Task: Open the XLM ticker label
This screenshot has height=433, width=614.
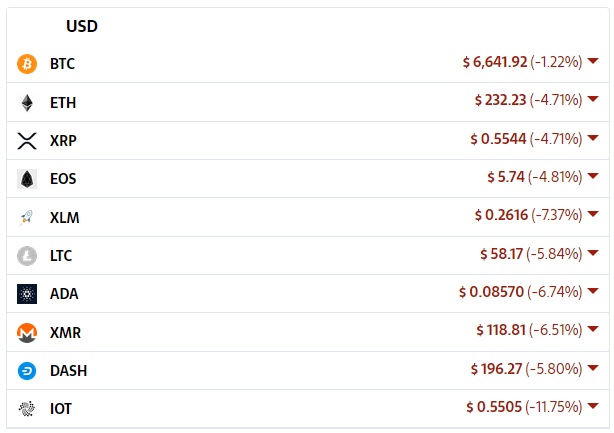Action: [65, 217]
